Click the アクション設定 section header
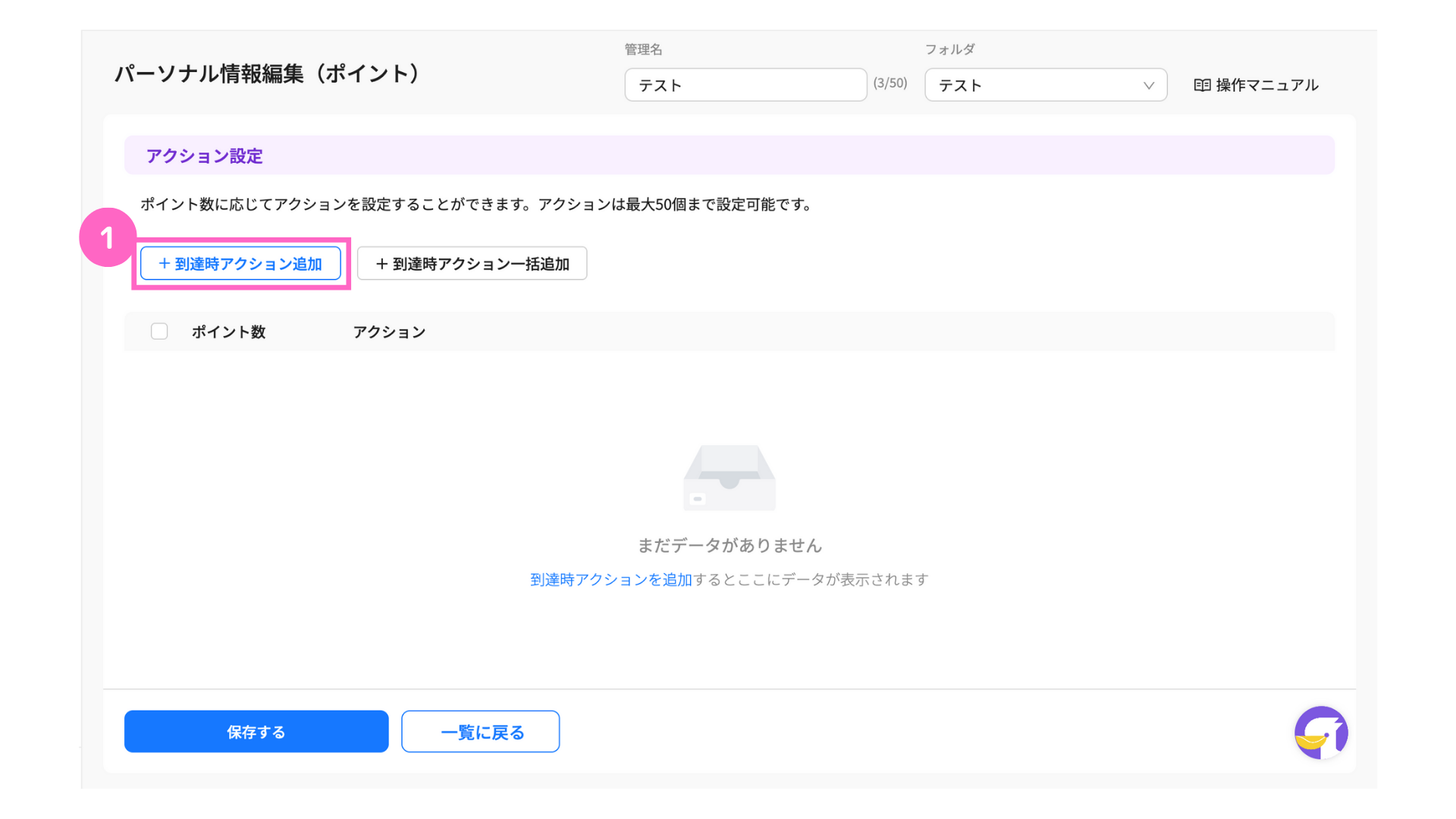Screen dimensions: 1456x819 tap(204, 155)
